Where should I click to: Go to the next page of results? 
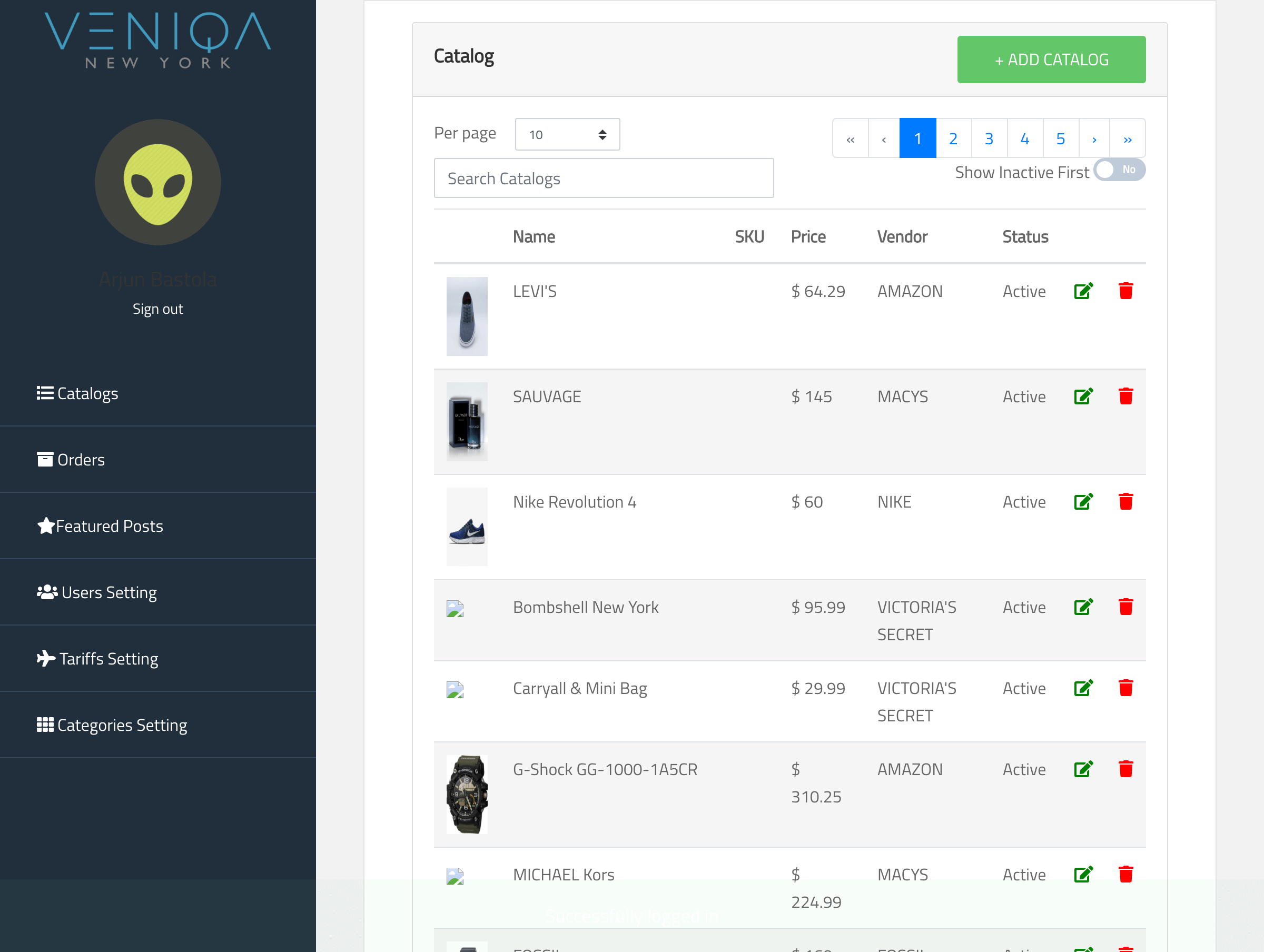[x=1094, y=138]
